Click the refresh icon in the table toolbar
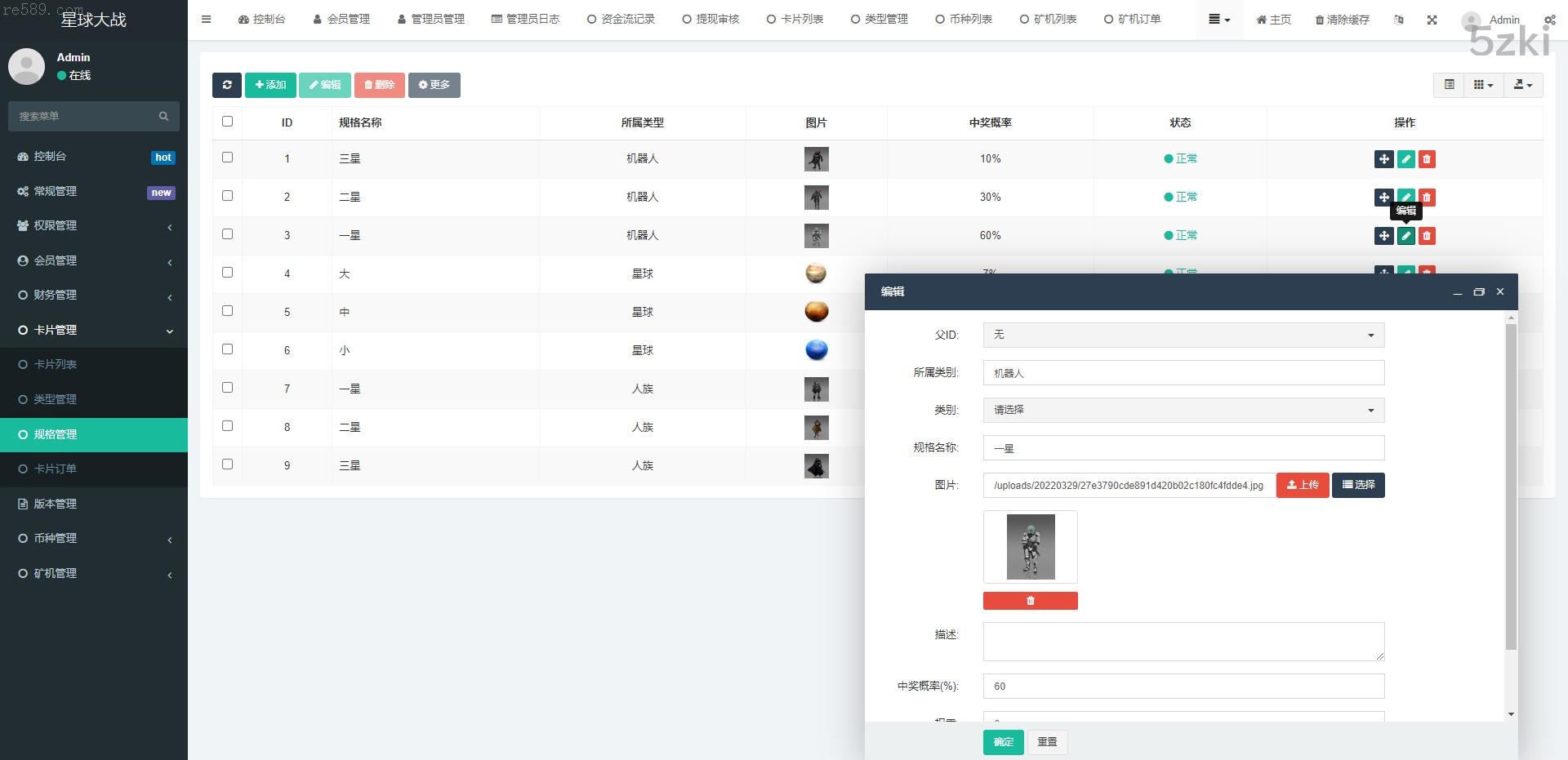The width and height of the screenshot is (1568, 760). point(227,85)
